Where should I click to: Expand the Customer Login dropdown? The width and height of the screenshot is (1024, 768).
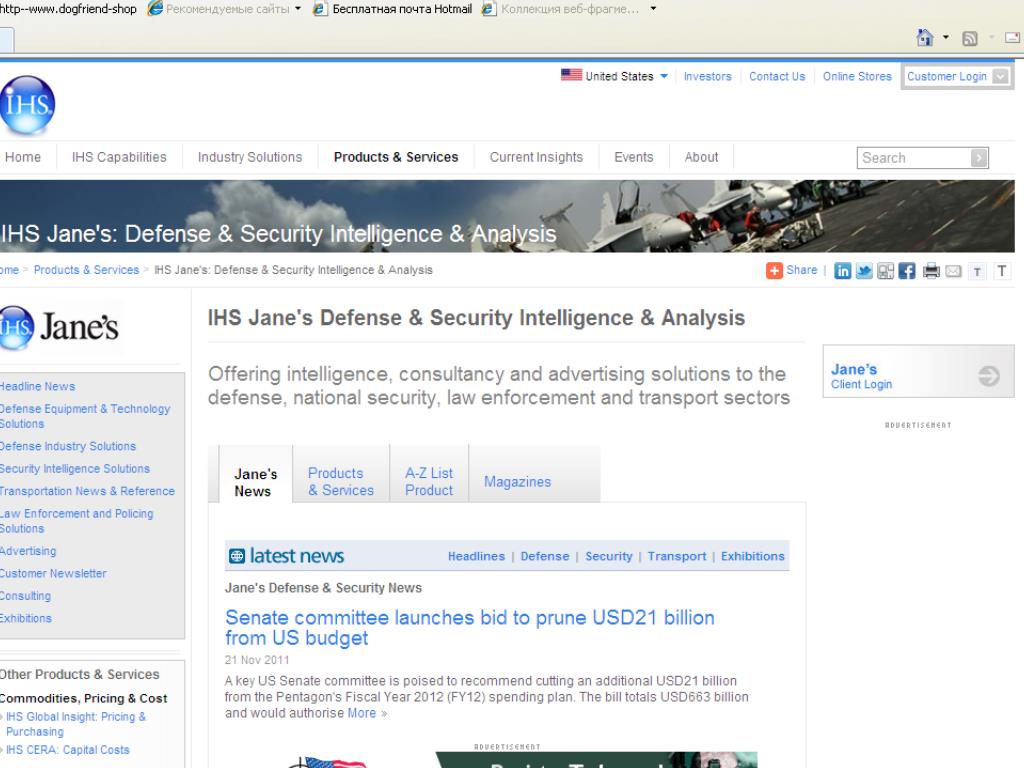coord(1000,76)
